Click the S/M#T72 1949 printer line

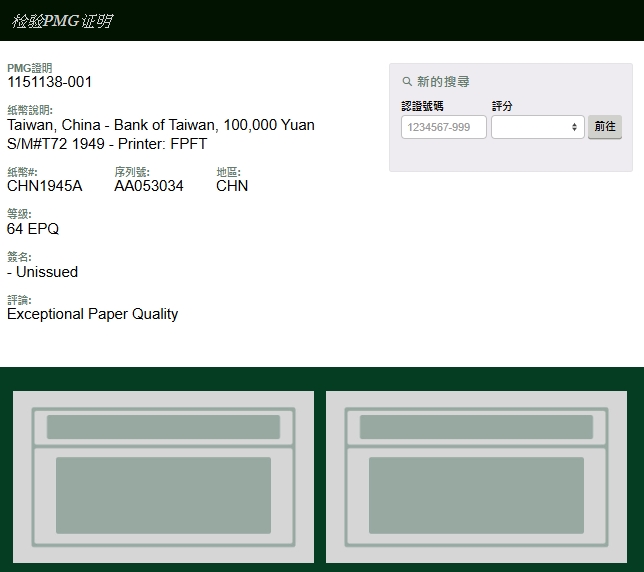point(107,144)
